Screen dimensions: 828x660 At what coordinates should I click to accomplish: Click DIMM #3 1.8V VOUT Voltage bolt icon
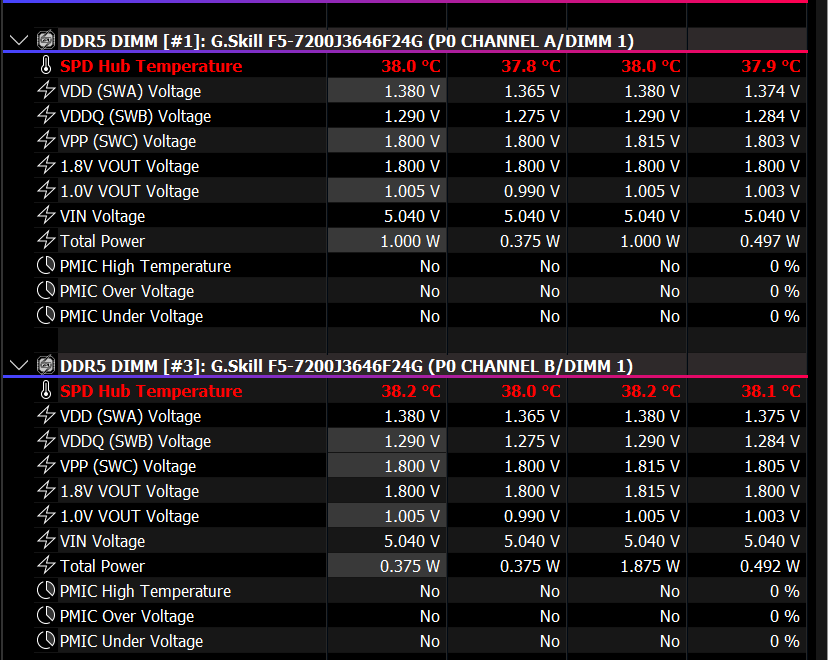pyautogui.click(x=46, y=491)
